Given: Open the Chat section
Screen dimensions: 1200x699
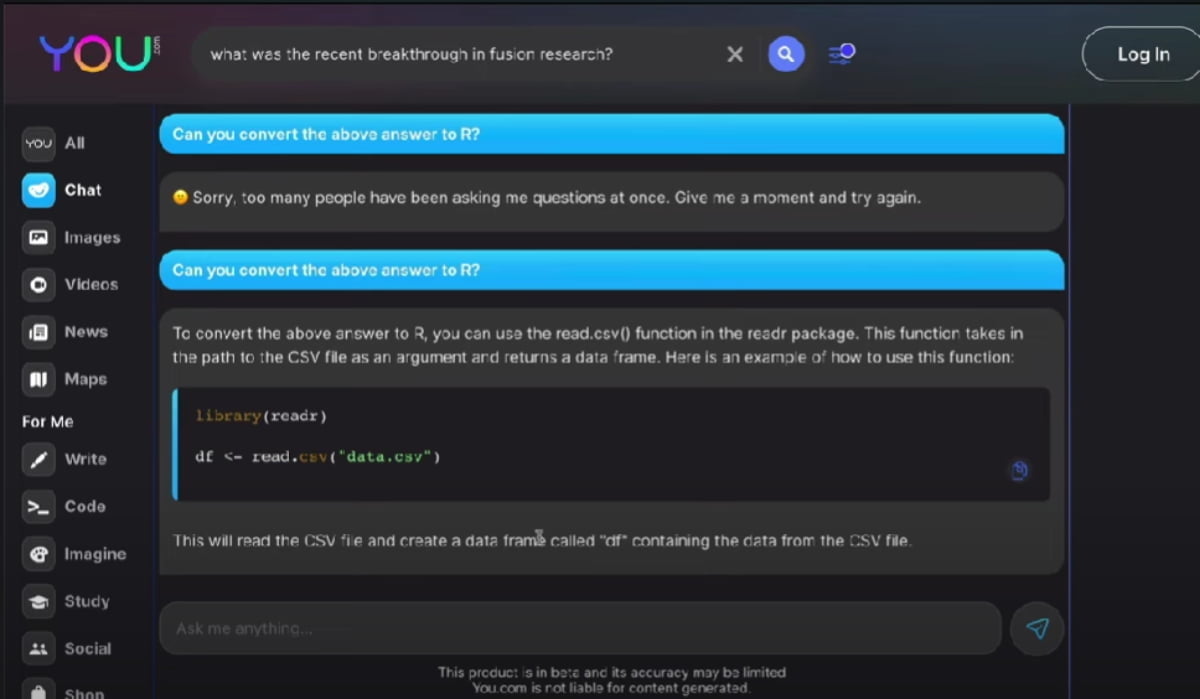Looking at the screenshot, I should pos(39,190).
